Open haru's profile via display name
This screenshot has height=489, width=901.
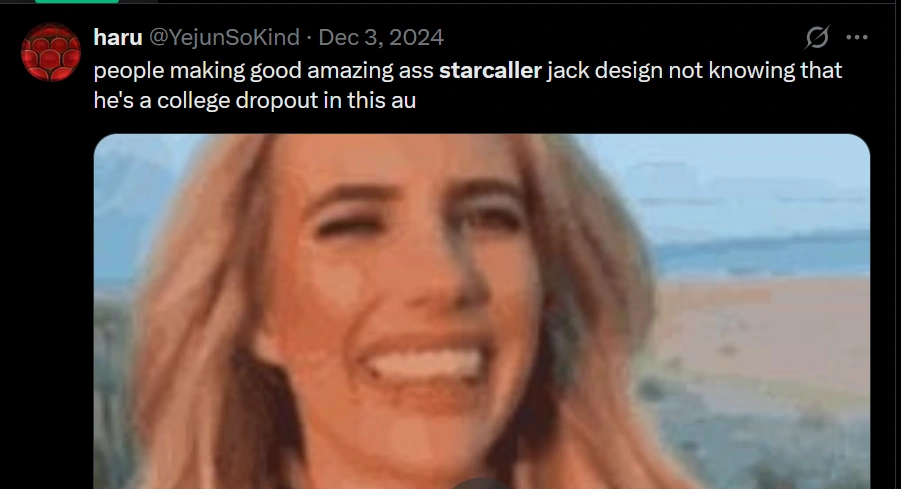118,37
